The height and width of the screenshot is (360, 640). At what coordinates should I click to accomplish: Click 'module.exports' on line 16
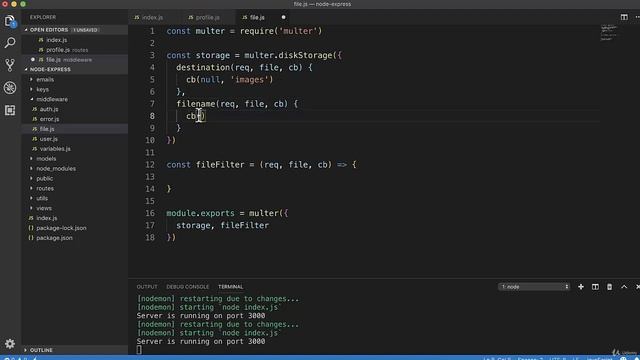pyautogui.click(x=200, y=213)
